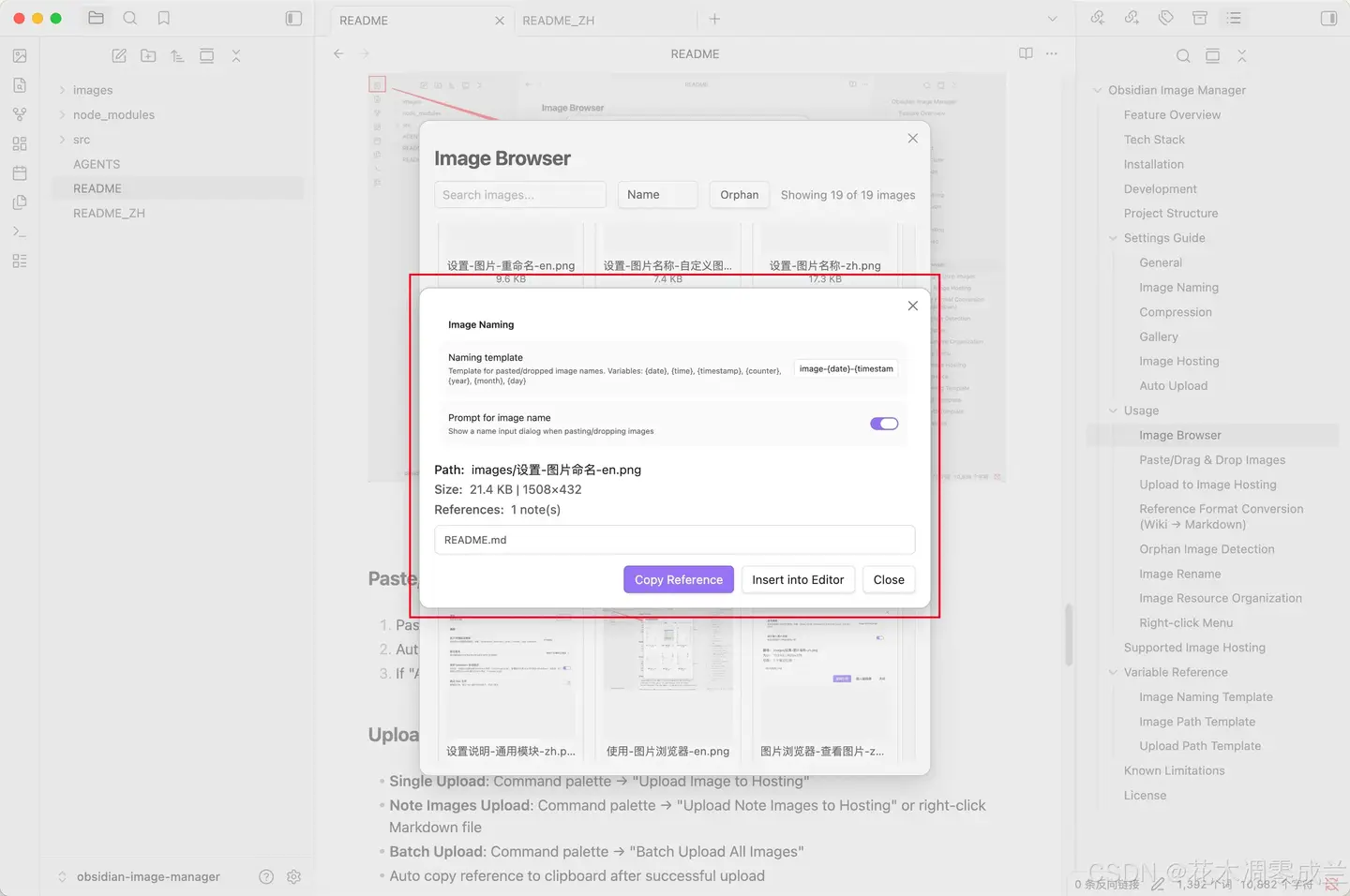Navigate forward with the right arrow
The width and height of the screenshot is (1350, 896).
(x=366, y=53)
